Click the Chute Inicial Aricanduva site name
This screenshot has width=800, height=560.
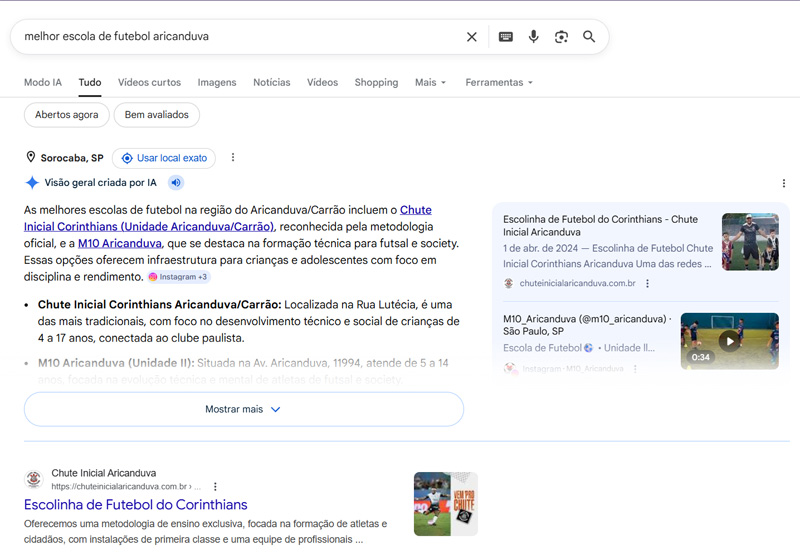[104, 473]
